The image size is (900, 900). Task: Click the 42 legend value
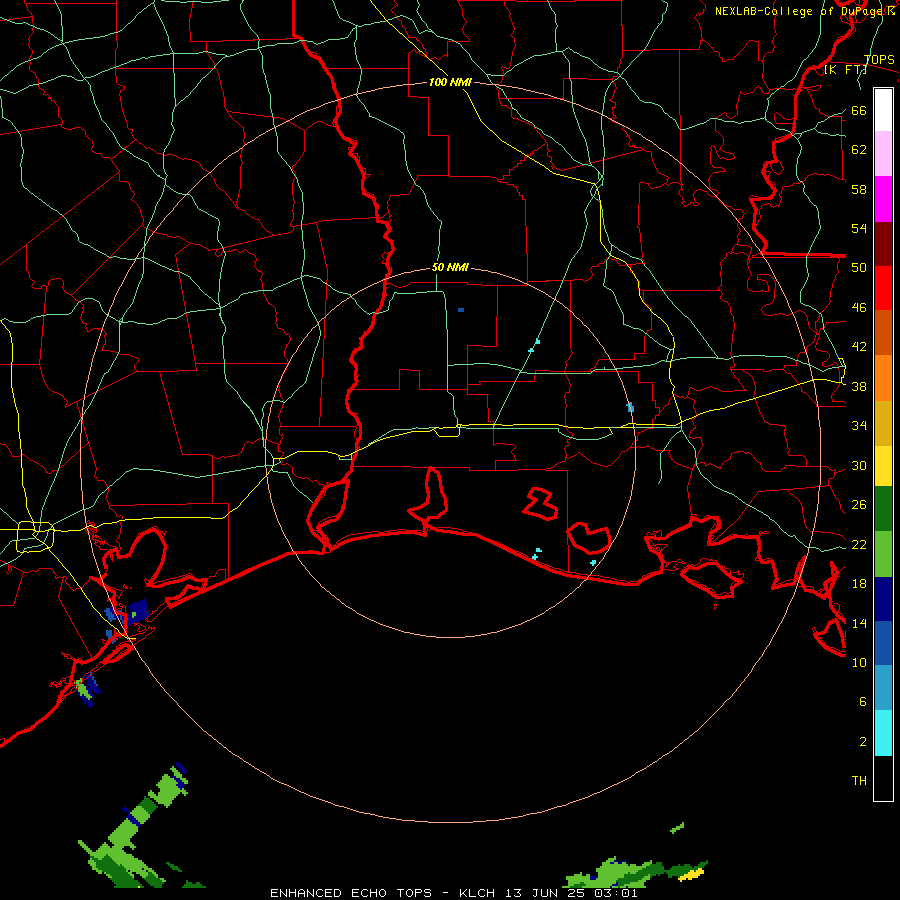pos(859,347)
